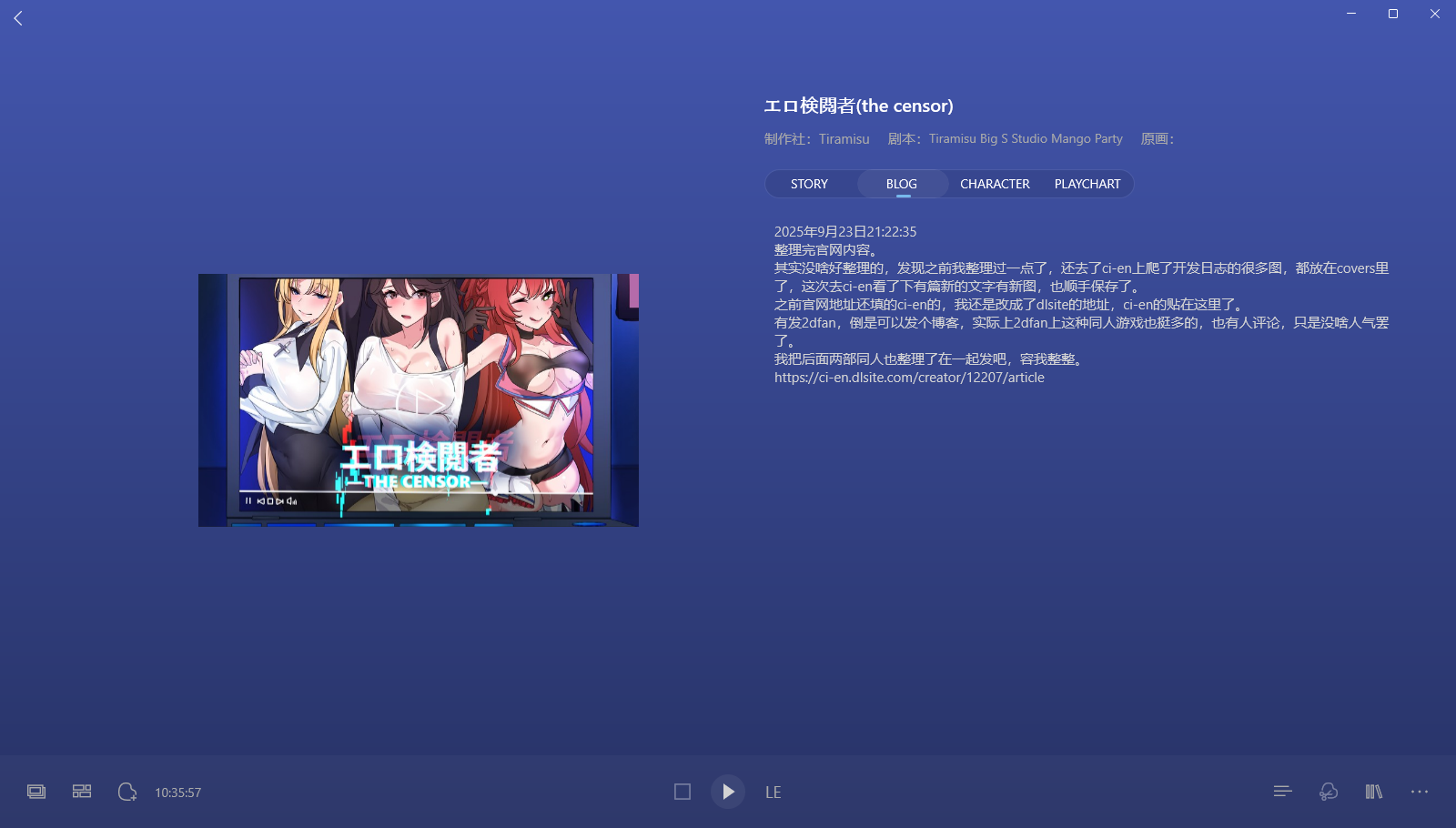
Task: Open the STORY tab
Action: [809, 184]
